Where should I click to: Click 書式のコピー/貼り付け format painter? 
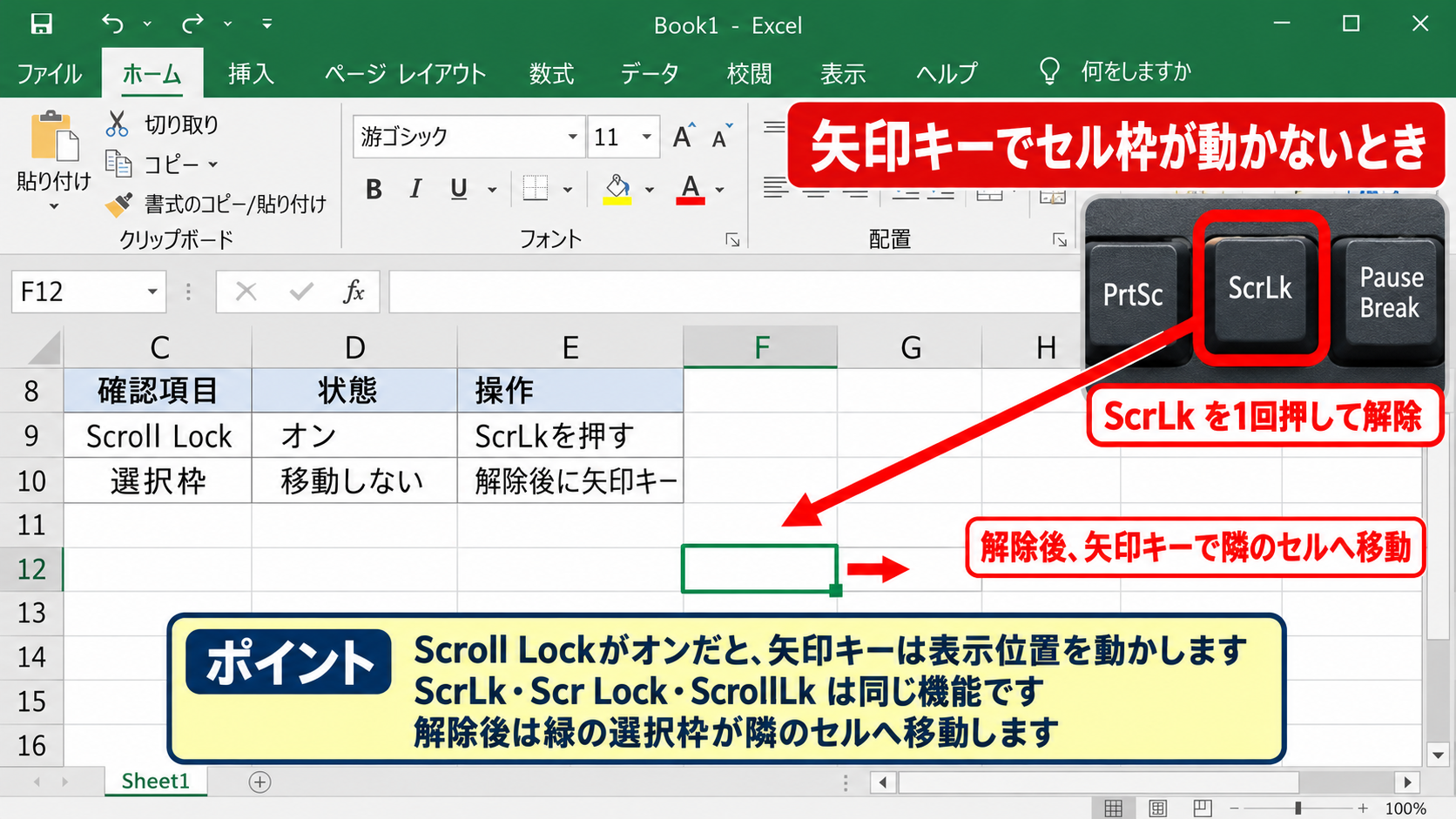(x=216, y=204)
